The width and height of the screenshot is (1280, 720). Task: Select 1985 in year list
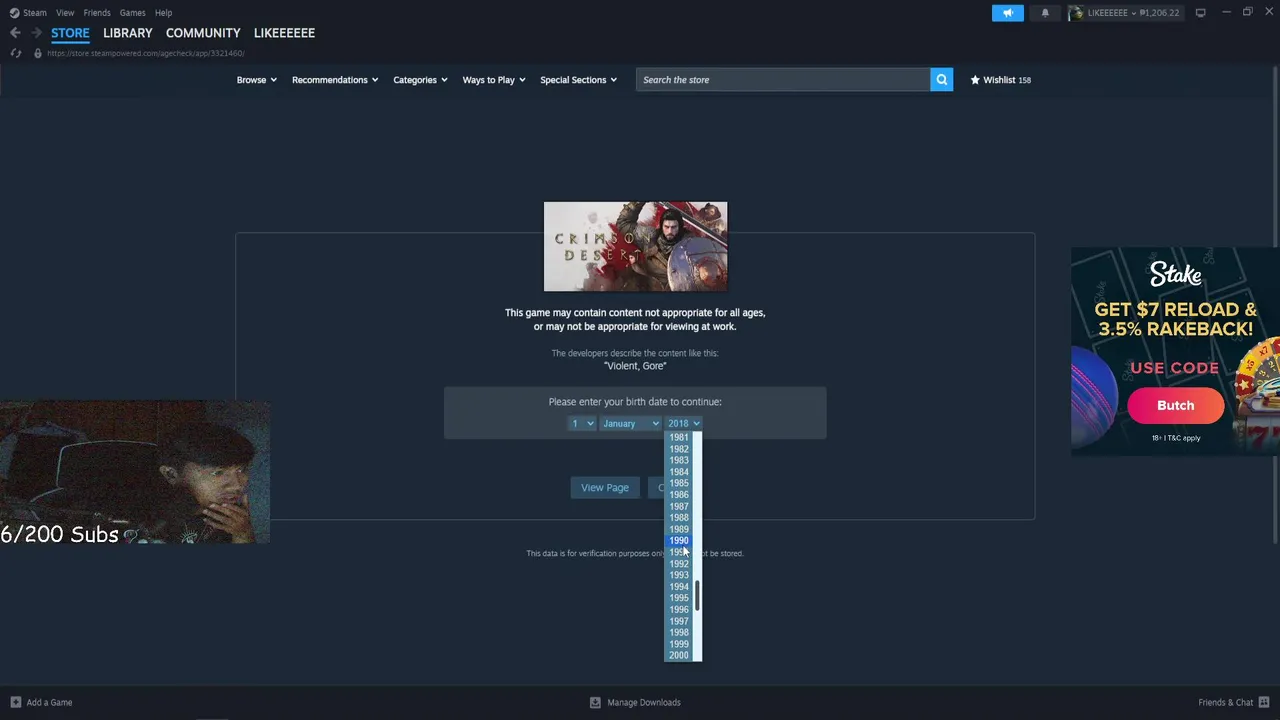pos(679,484)
